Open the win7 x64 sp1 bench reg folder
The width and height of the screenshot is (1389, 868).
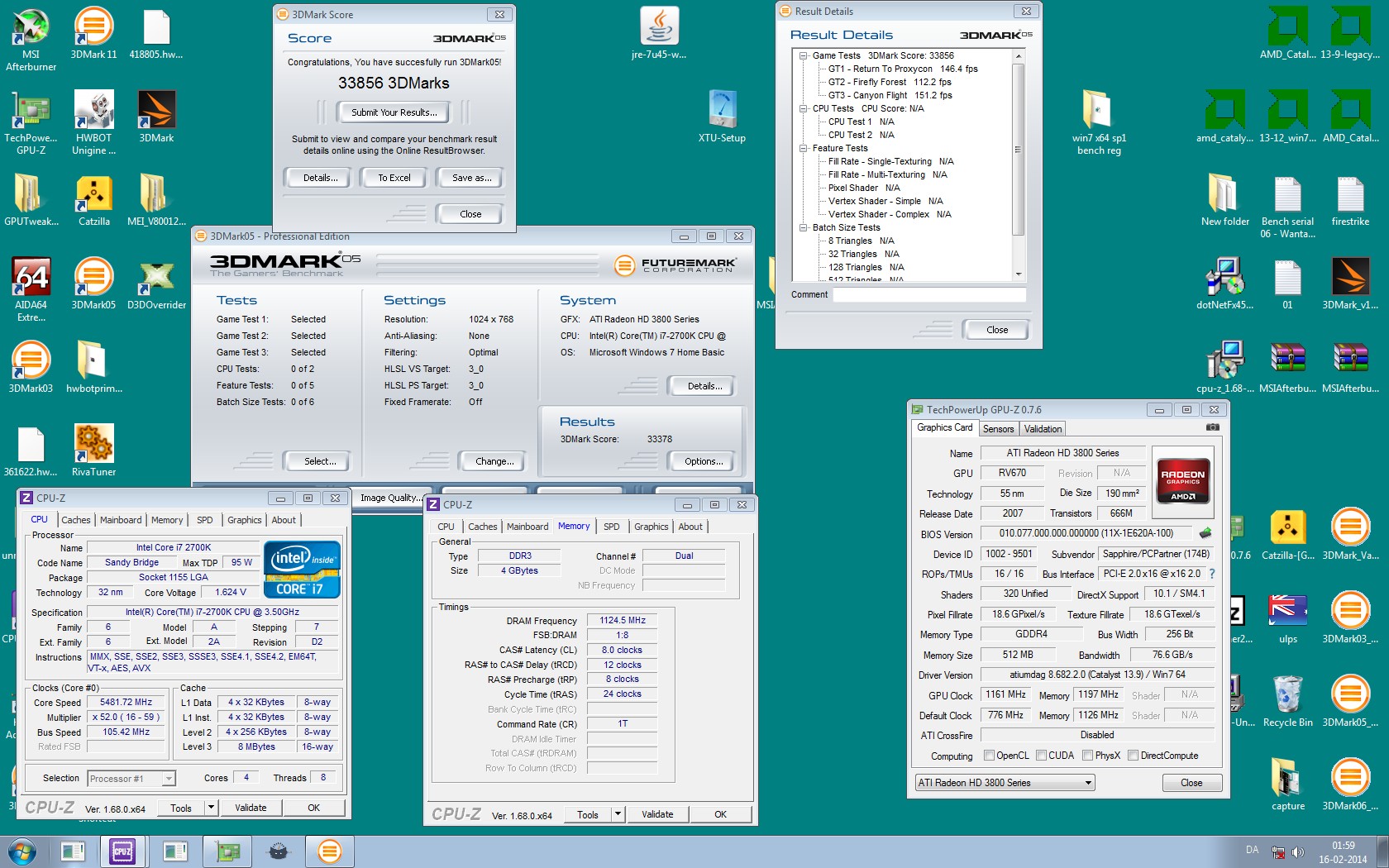1099,122
